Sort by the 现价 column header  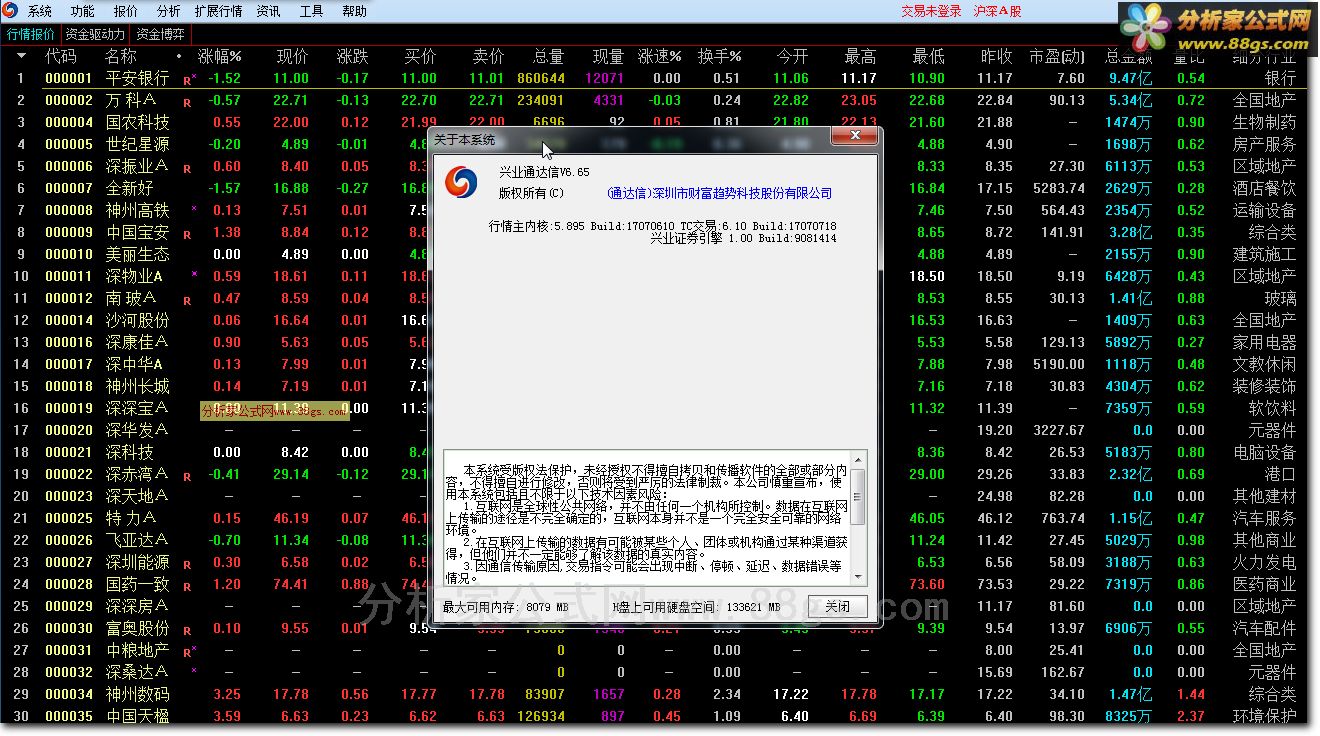(292, 57)
